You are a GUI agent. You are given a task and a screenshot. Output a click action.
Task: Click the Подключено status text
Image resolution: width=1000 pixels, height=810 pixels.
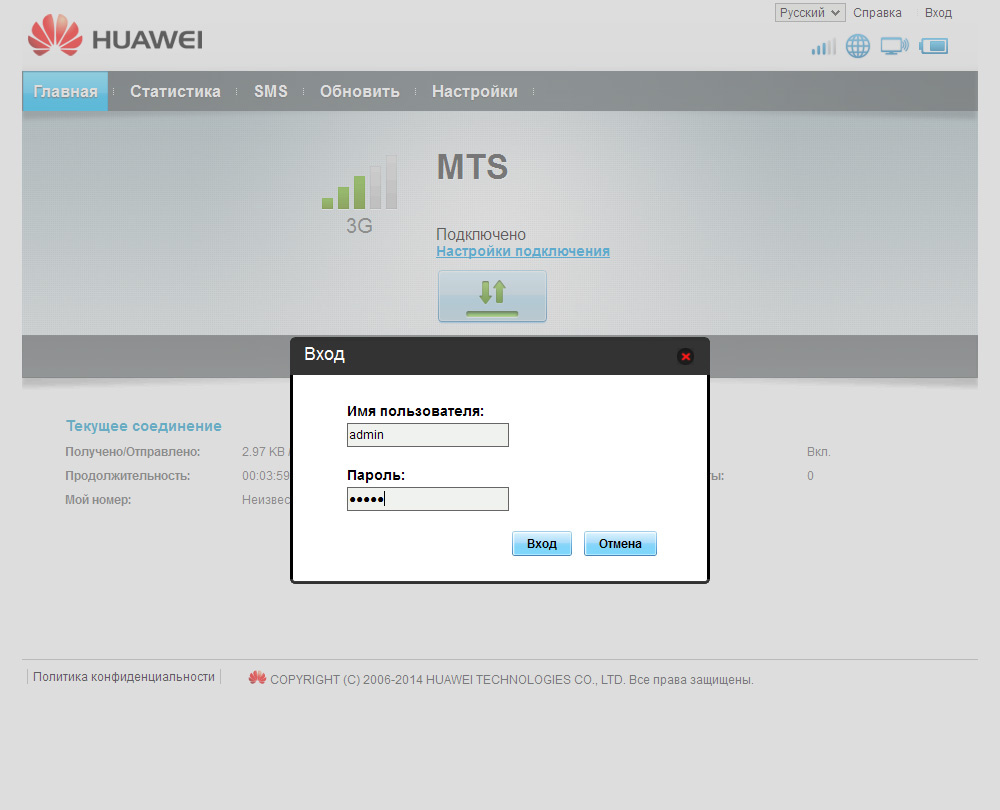[481, 234]
